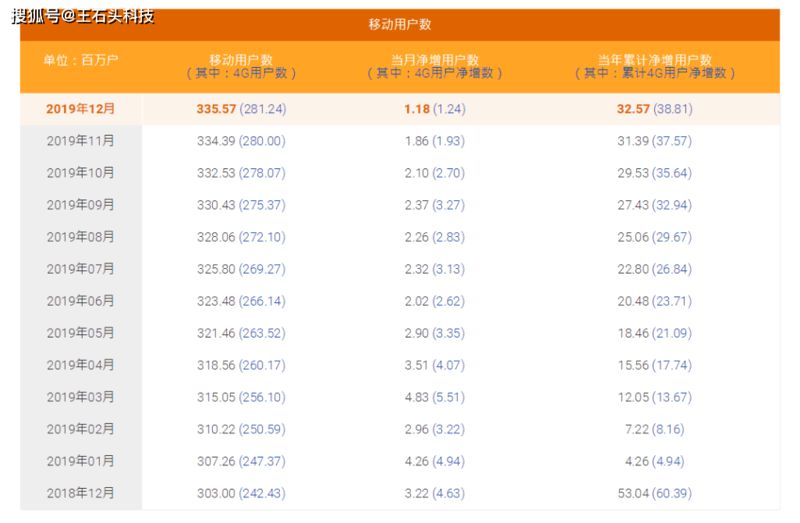Image resolution: width=800 pixels, height=523 pixels.
Task: Select the 53.04 (60.39) cumulative cell
Action: coord(654,493)
